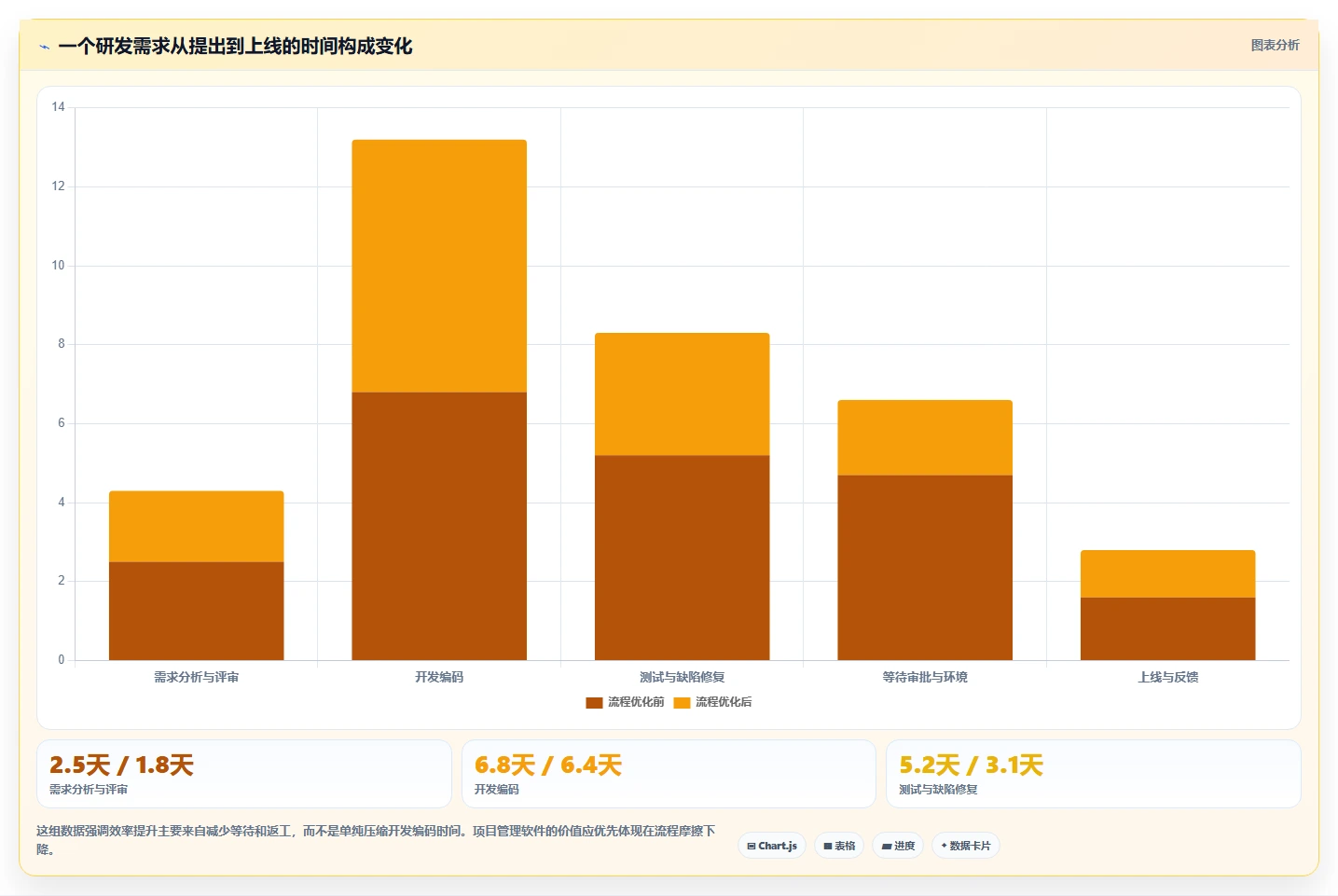Open the 测试与缺陷修复 5.2天 / 3.1天 card

[1093, 774]
